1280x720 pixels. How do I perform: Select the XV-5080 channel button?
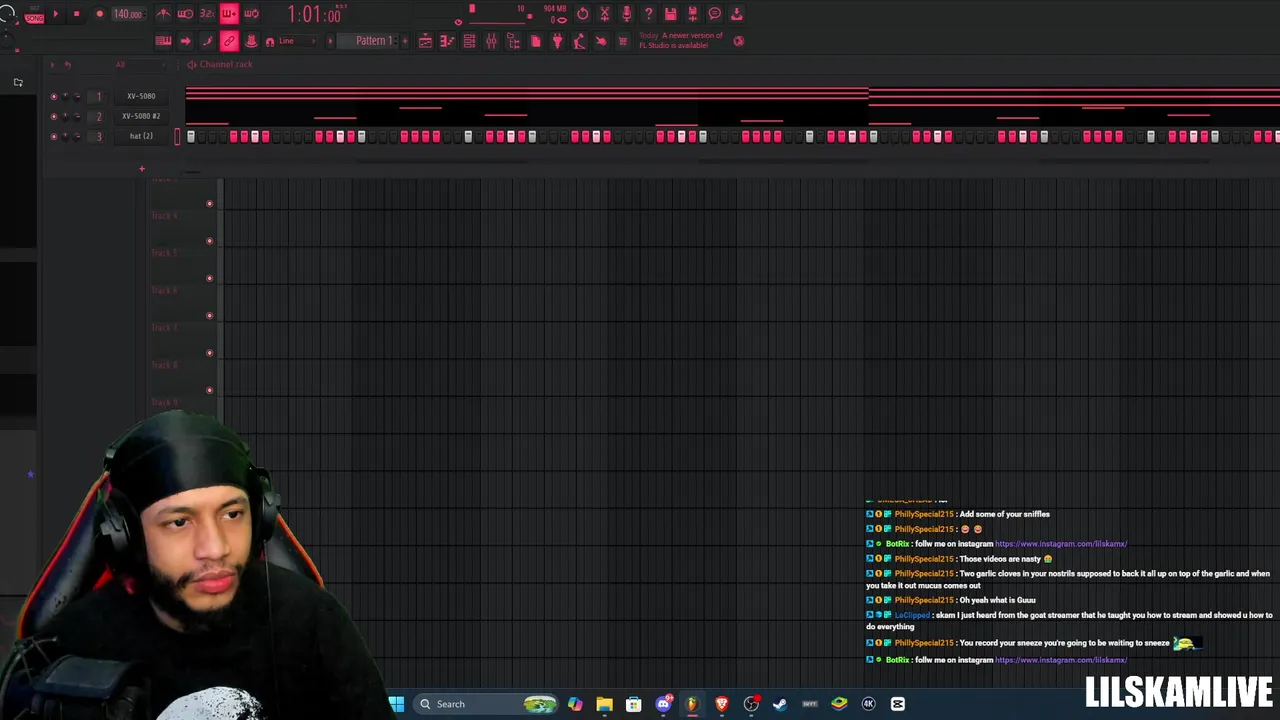(141, 96)
